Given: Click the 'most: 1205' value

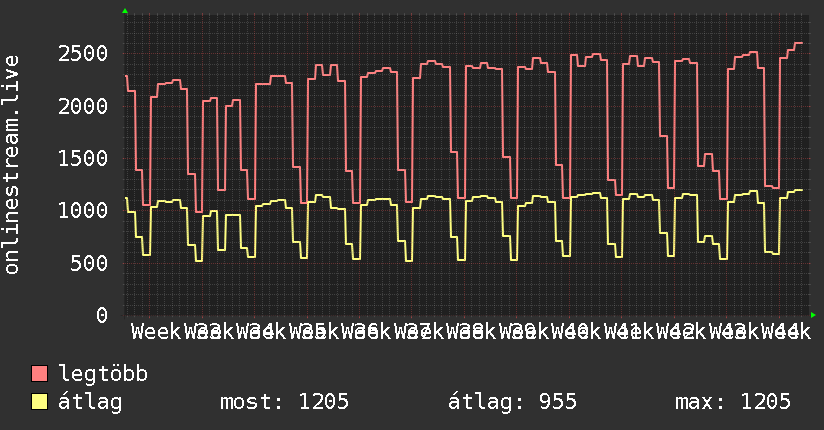Looking at the screenshot, I should click(284, 402).
